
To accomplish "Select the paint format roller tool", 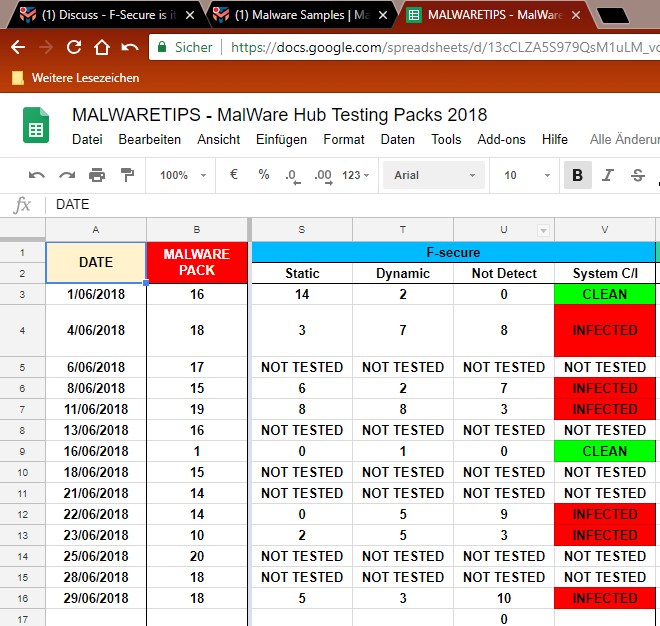I will (x=127, y=175).
